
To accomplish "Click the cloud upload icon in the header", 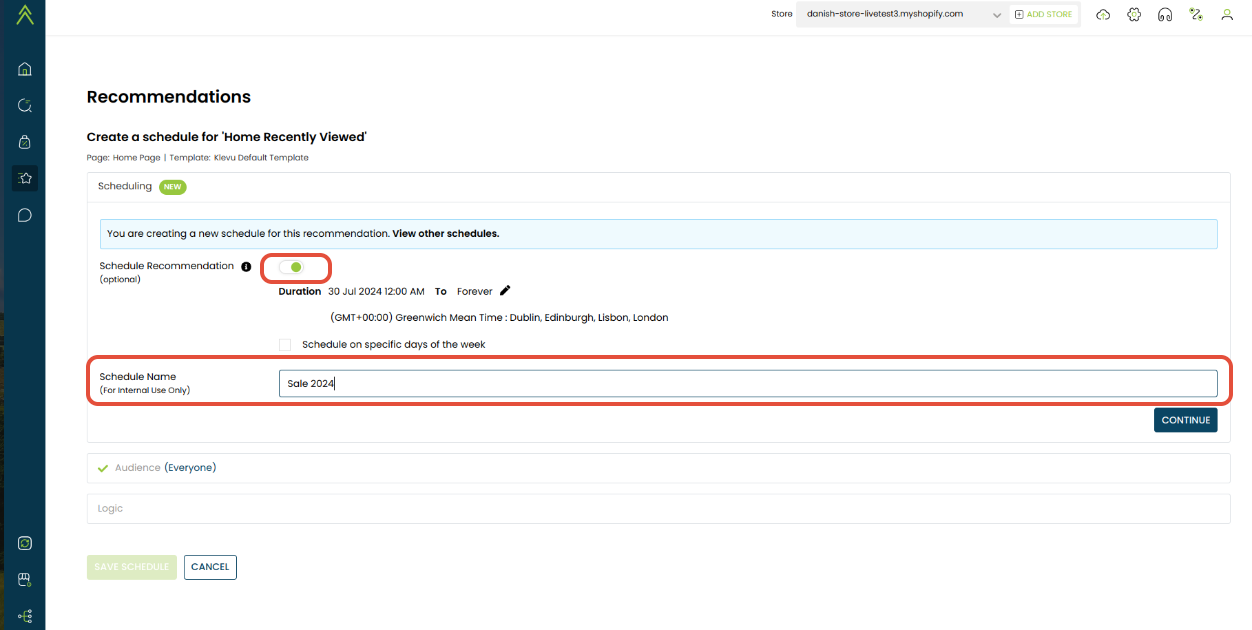I will coord(1103,15).
